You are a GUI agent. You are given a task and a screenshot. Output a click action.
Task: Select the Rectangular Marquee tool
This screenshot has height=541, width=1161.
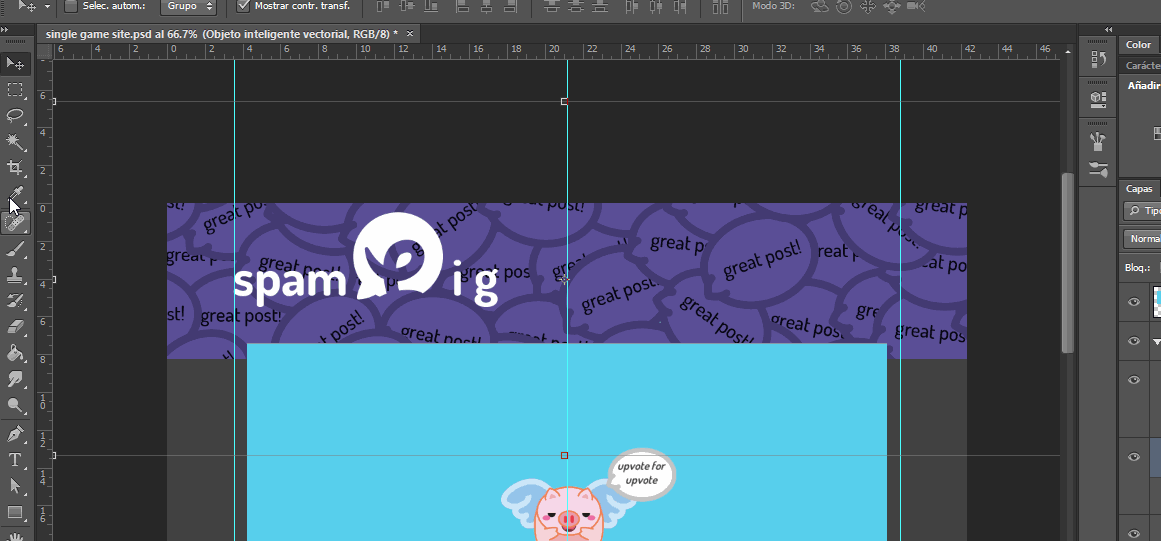tap(15, 90)
